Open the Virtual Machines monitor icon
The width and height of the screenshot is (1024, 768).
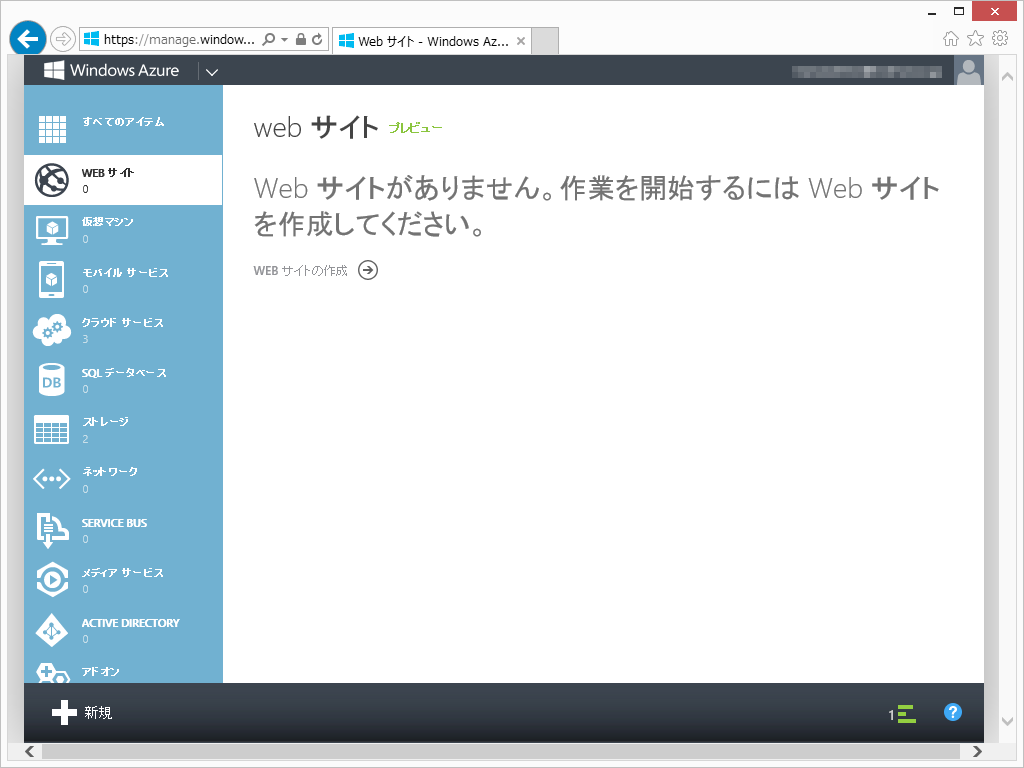point(52,231)
